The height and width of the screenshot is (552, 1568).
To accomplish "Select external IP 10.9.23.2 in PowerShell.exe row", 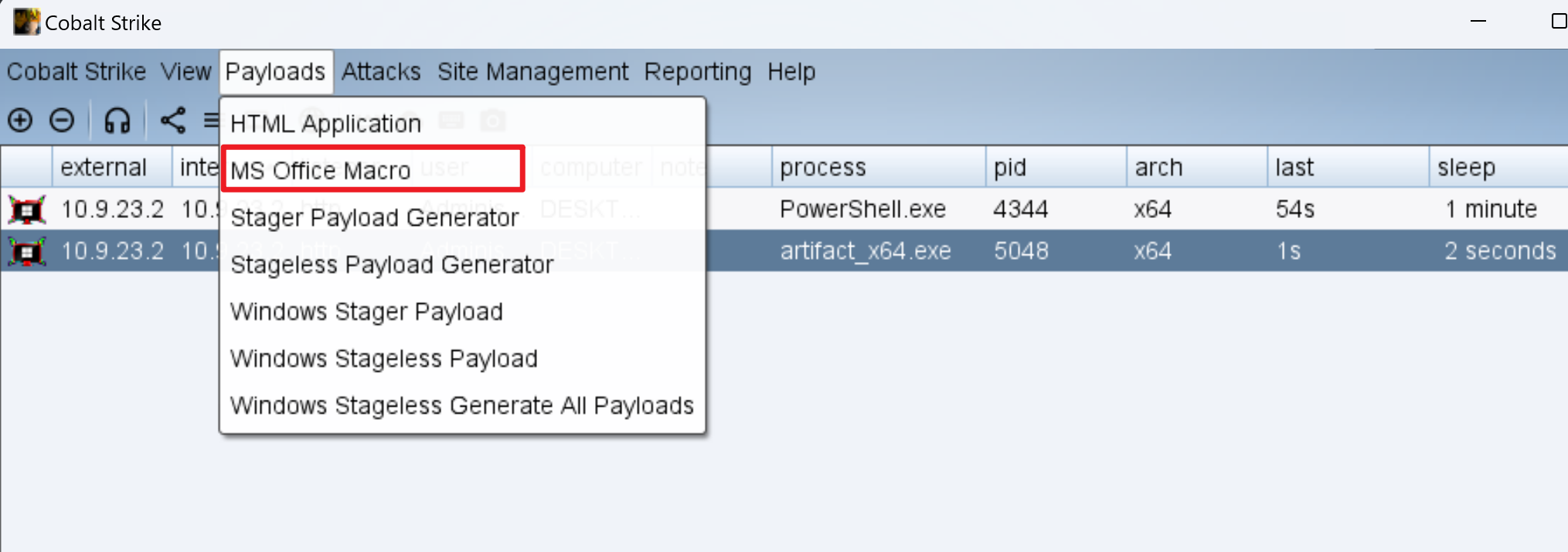I will click(x=113, y=210).
